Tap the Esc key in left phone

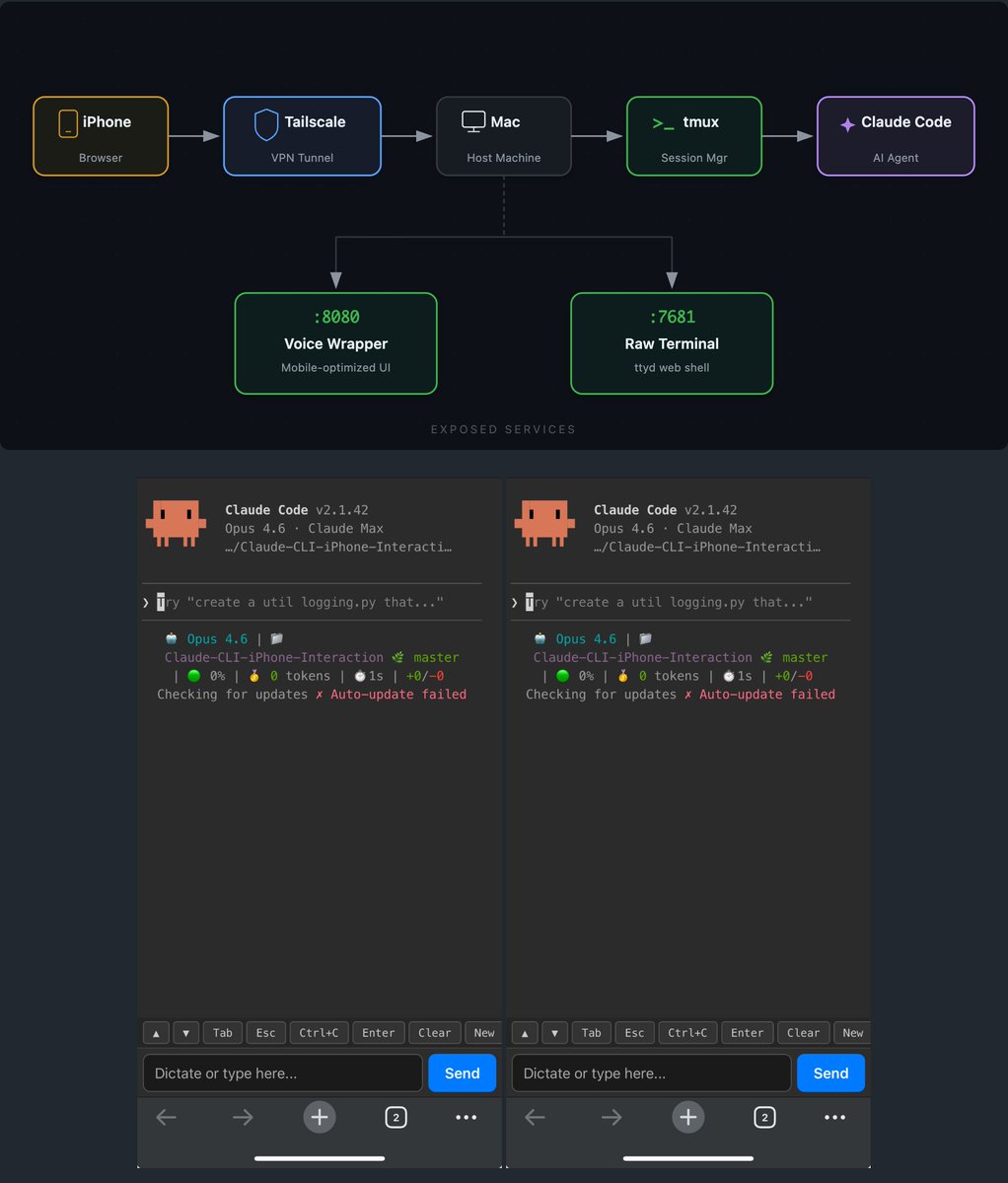coord(265,1033)
